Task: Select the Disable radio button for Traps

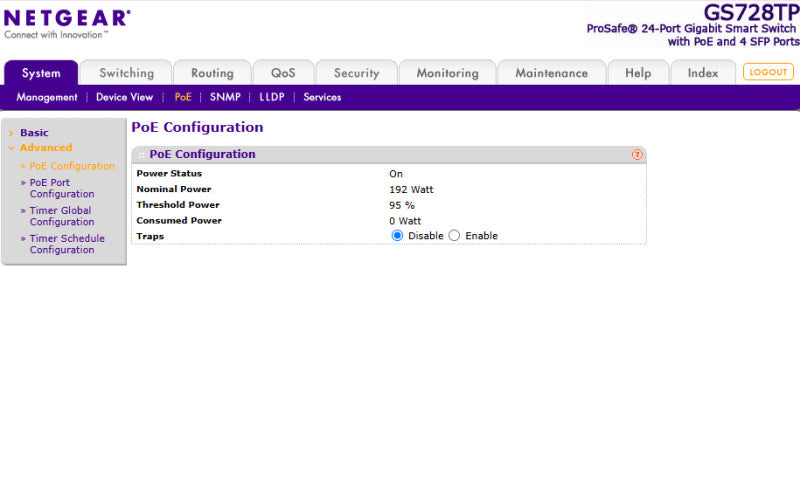Action: pos(397,236)
